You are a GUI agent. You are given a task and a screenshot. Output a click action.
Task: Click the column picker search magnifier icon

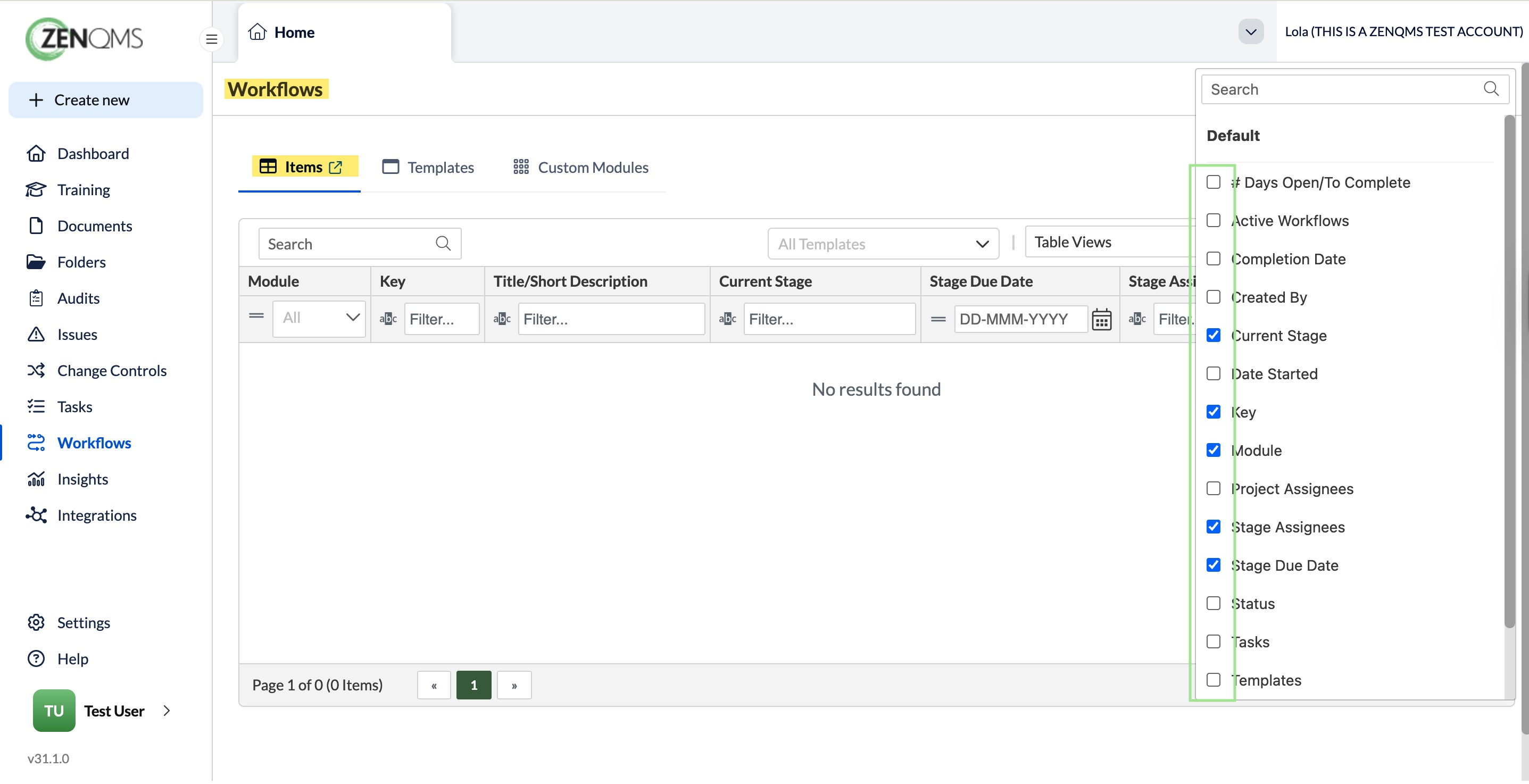coord(1490,89)
